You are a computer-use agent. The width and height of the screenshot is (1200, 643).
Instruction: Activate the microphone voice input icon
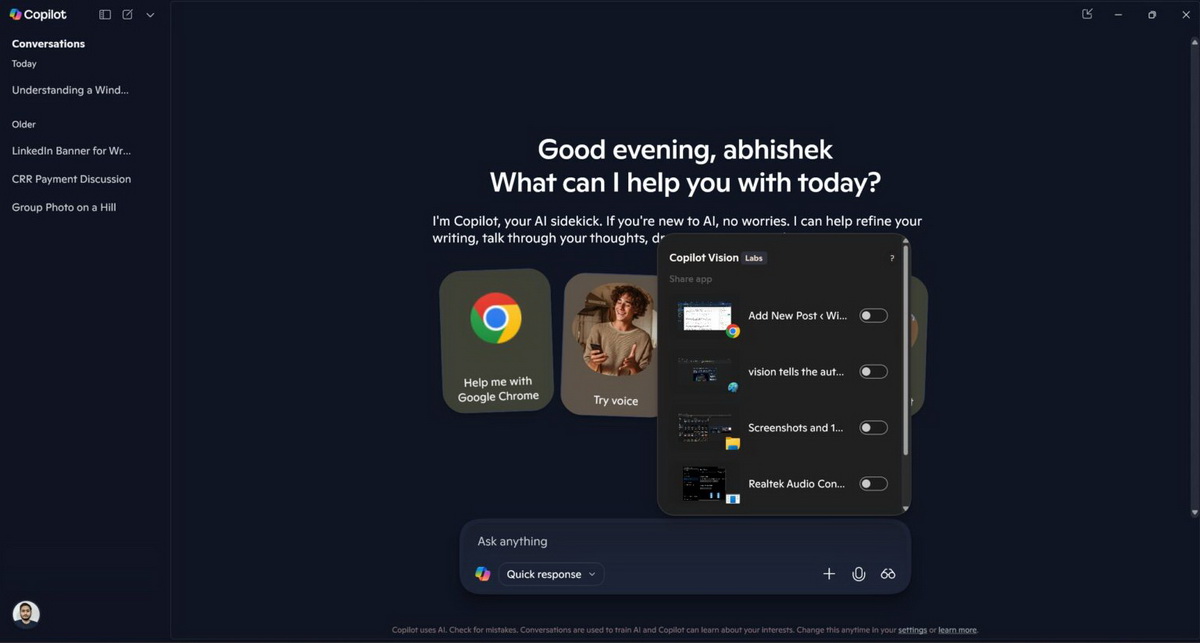tap(858, 574)
